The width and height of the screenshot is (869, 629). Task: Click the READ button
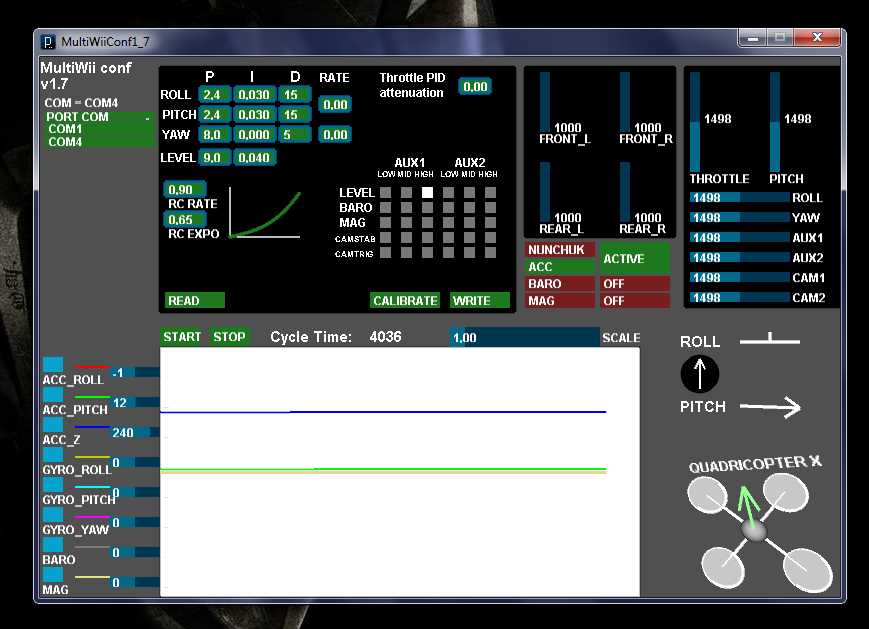point(195,300)
